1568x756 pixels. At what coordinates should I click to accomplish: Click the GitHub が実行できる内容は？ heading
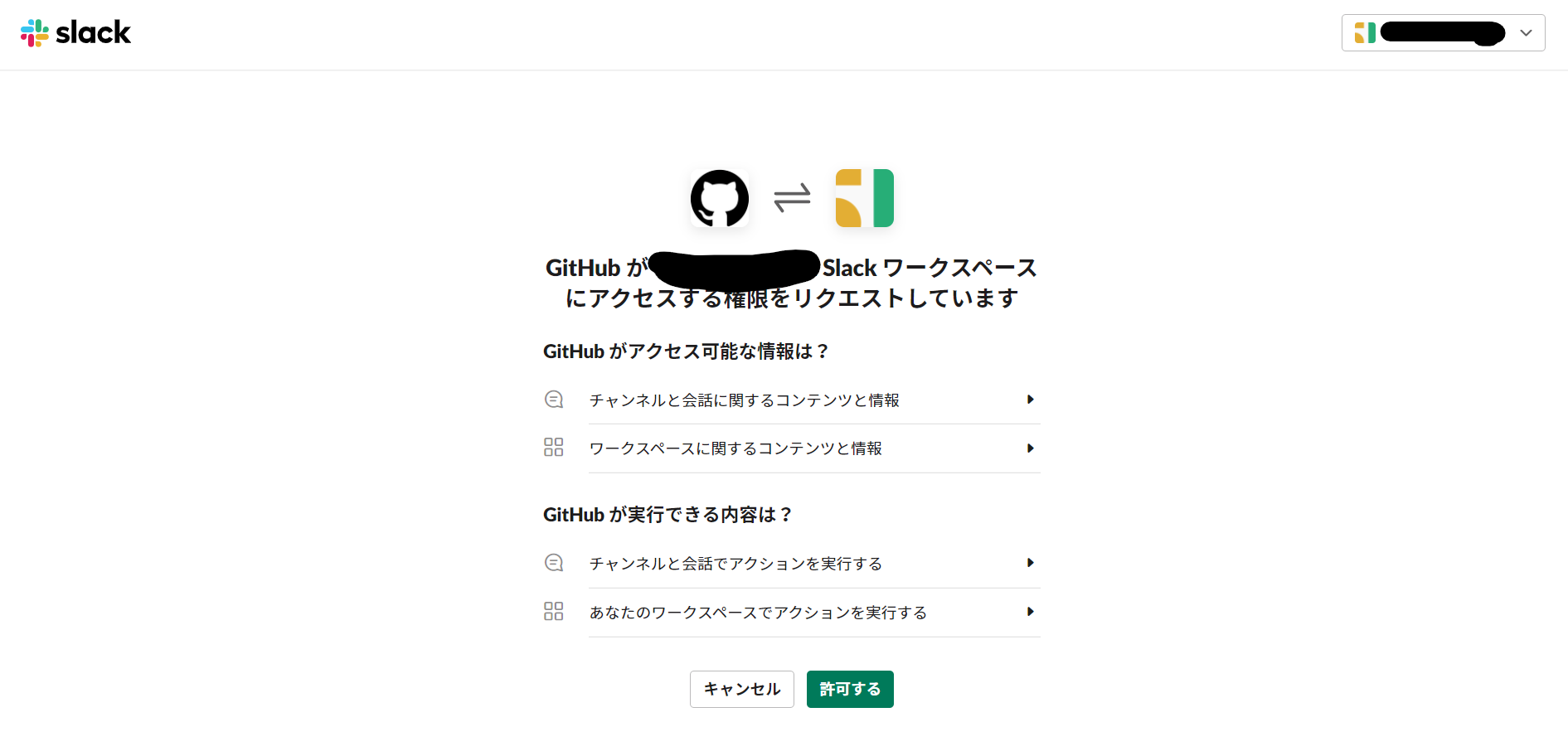[x=667, y=515]
